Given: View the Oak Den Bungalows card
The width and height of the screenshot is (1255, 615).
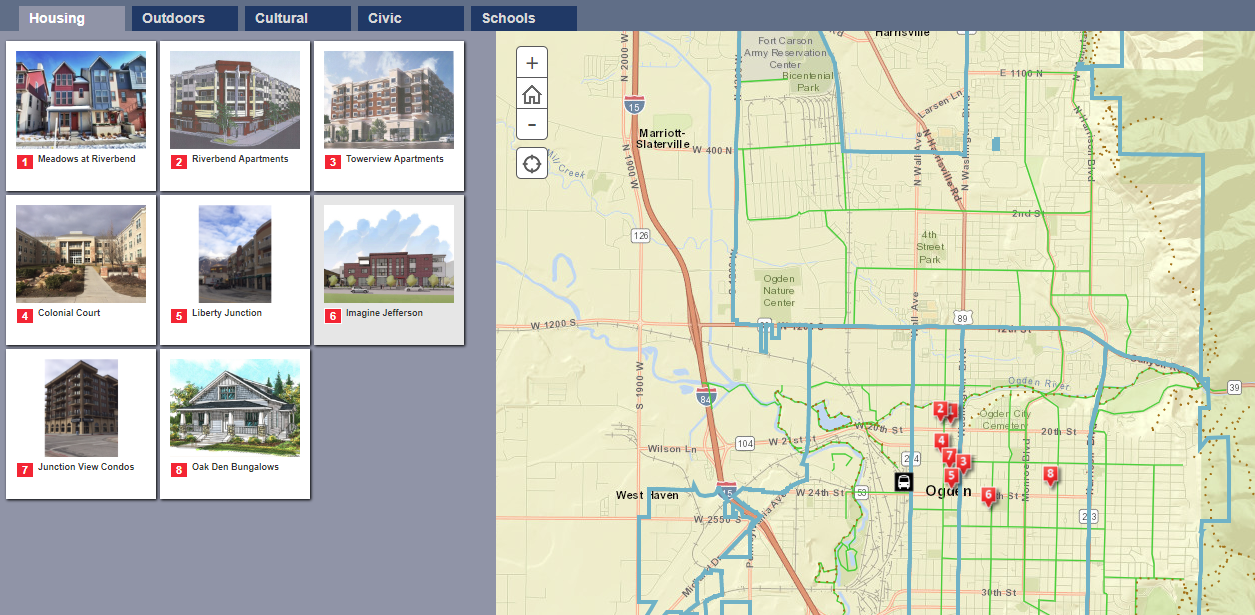Looking at the screenshot, I should (235, 424).
